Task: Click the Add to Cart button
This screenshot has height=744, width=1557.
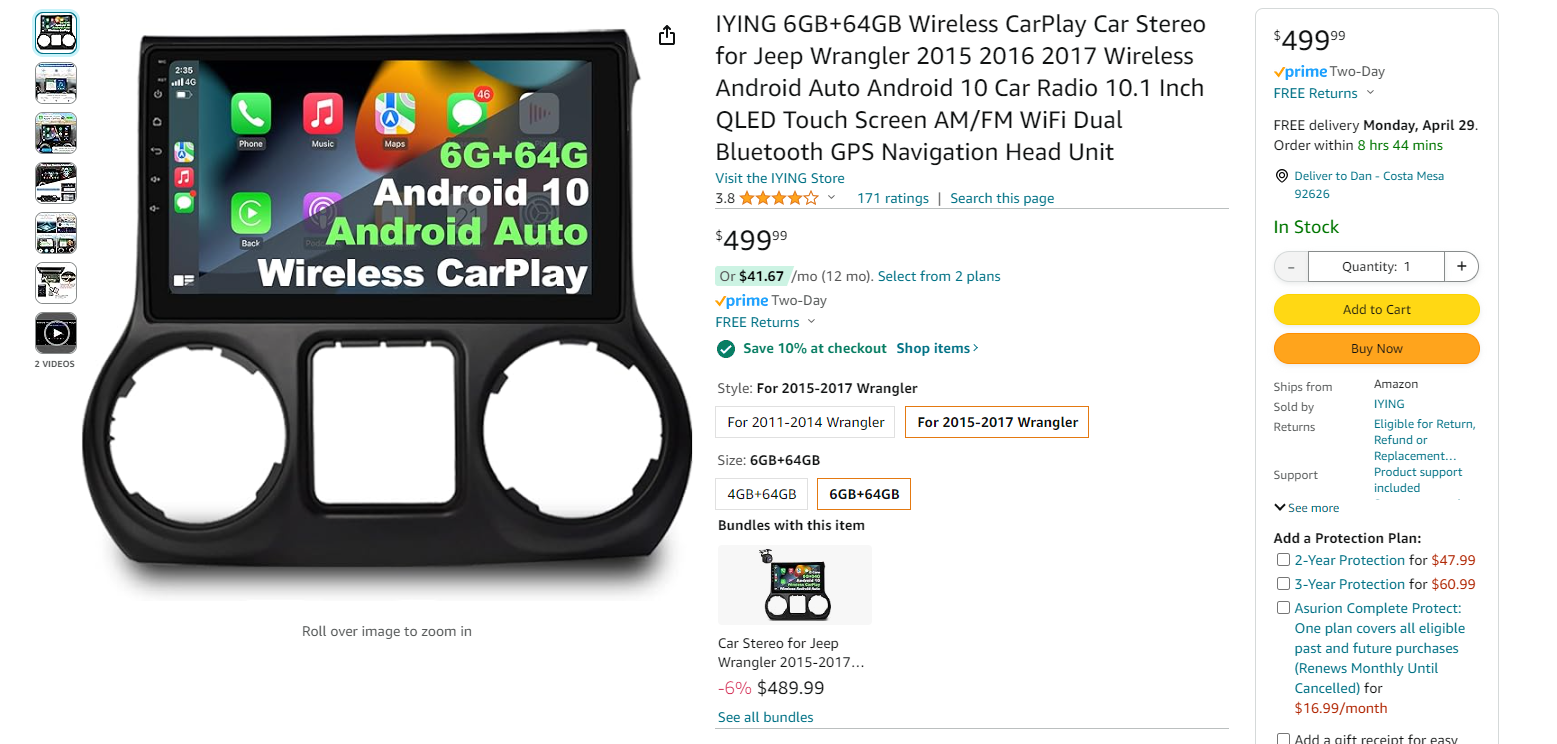Action: click(x=1376, y=310)
